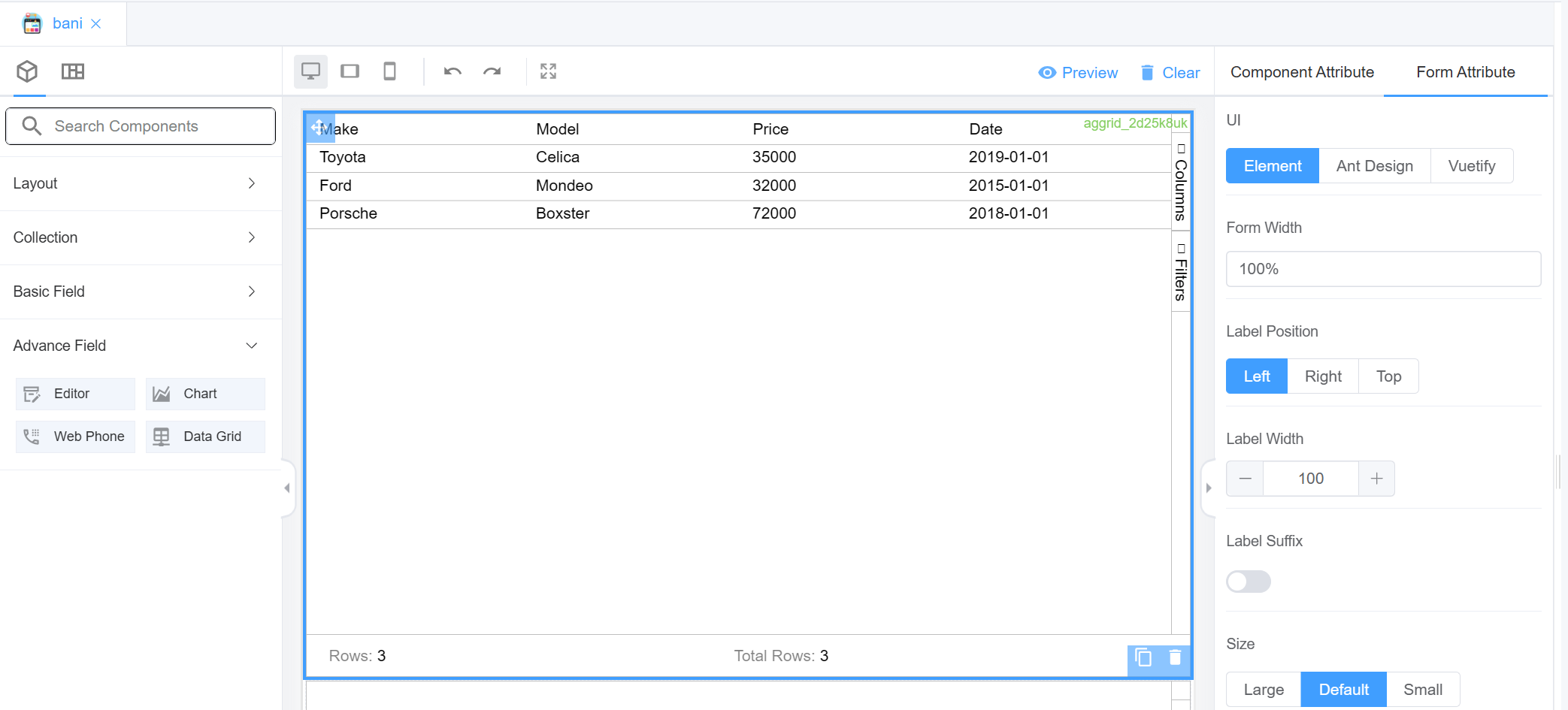The image size is (1568, 710).
Task: Delete the selected data grid component
Action: pyautogui.click(x=1175, y=657)
